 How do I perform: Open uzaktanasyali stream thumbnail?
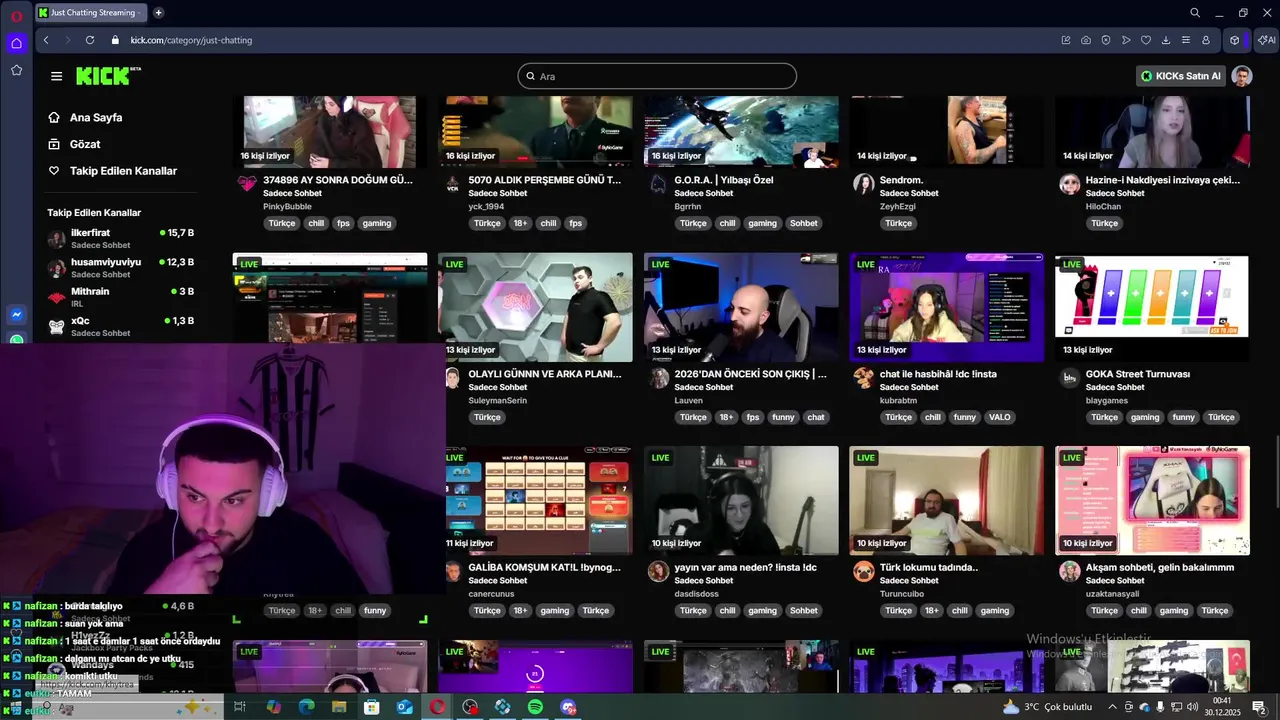click(1152, 500)
